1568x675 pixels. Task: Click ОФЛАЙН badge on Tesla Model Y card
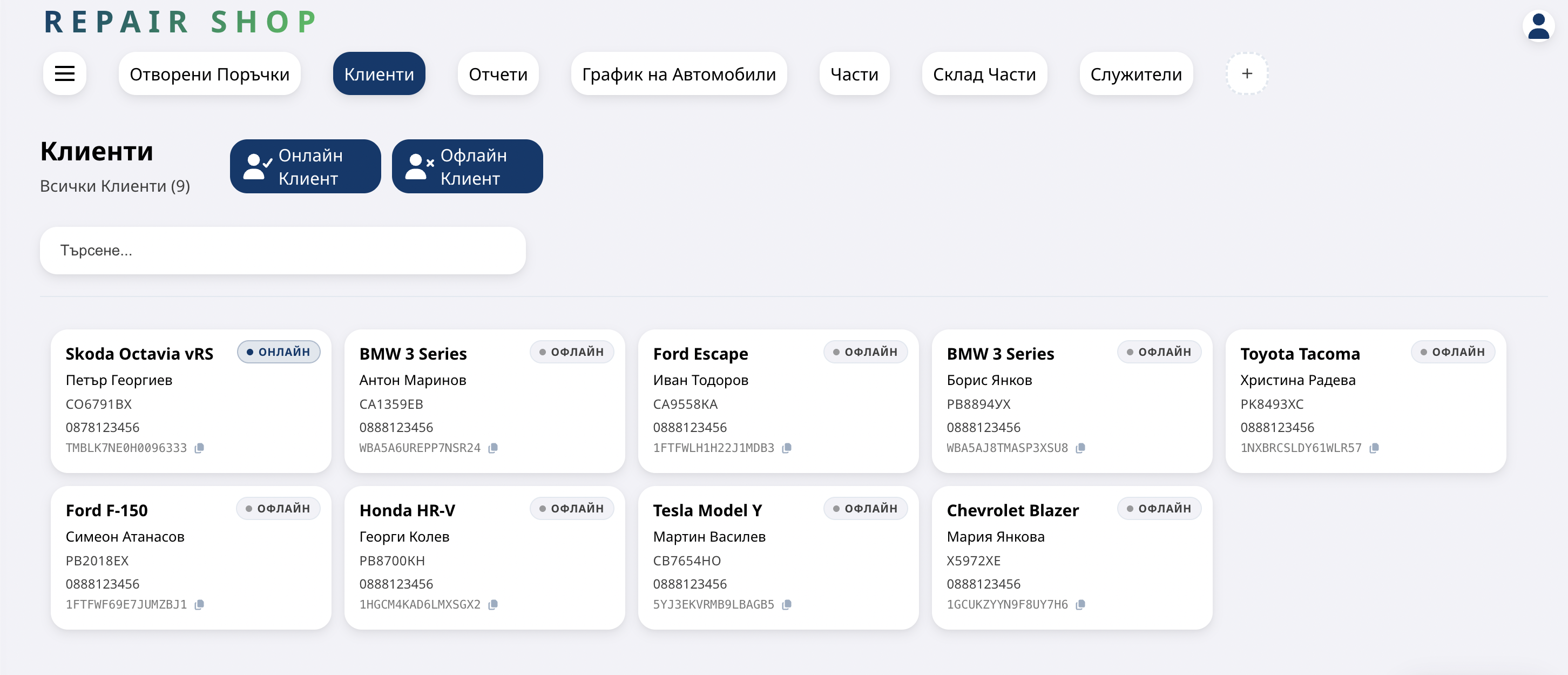click(x=866, y=508)
